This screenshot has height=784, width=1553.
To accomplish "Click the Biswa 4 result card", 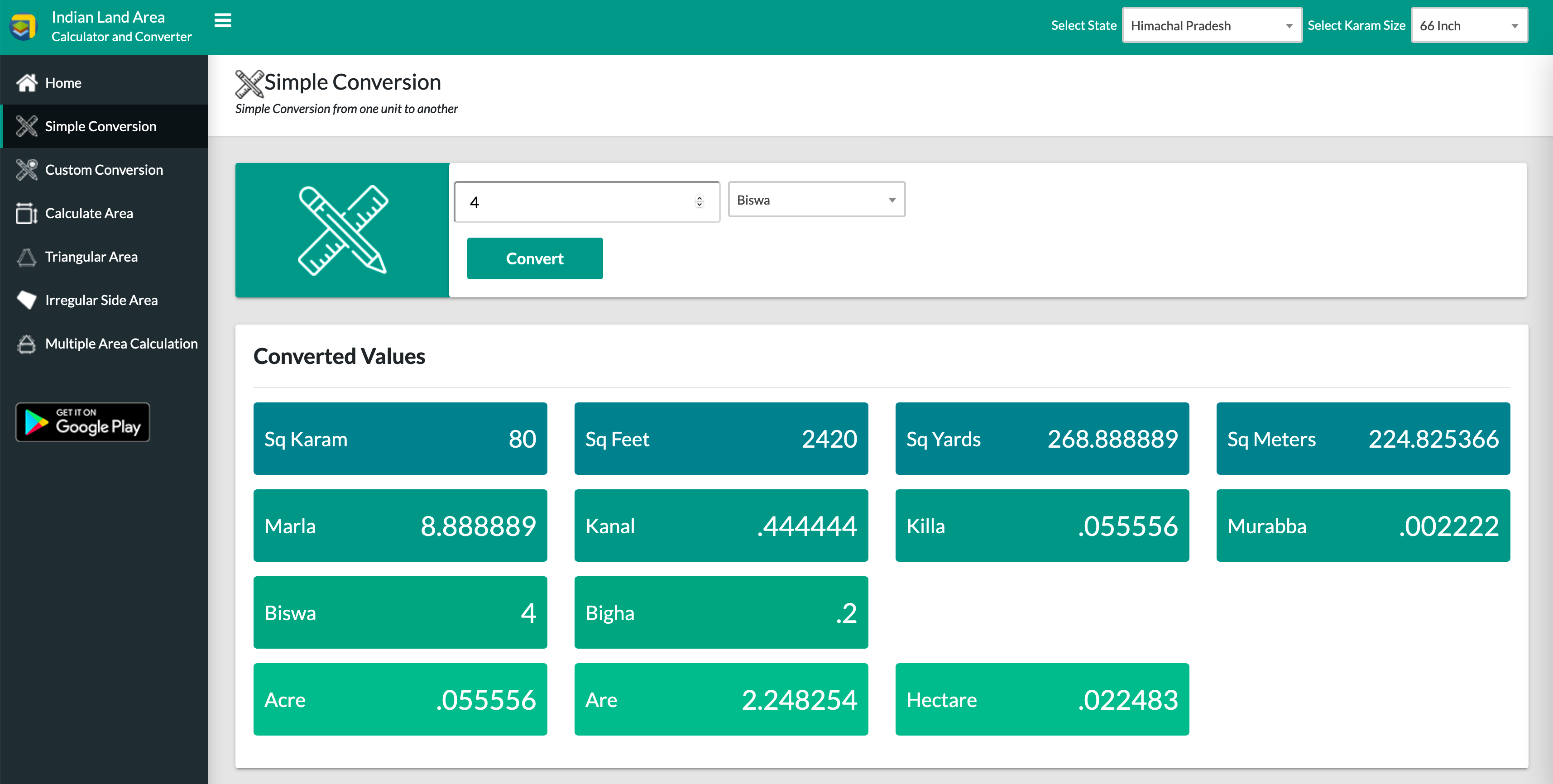I will [400, 612].
